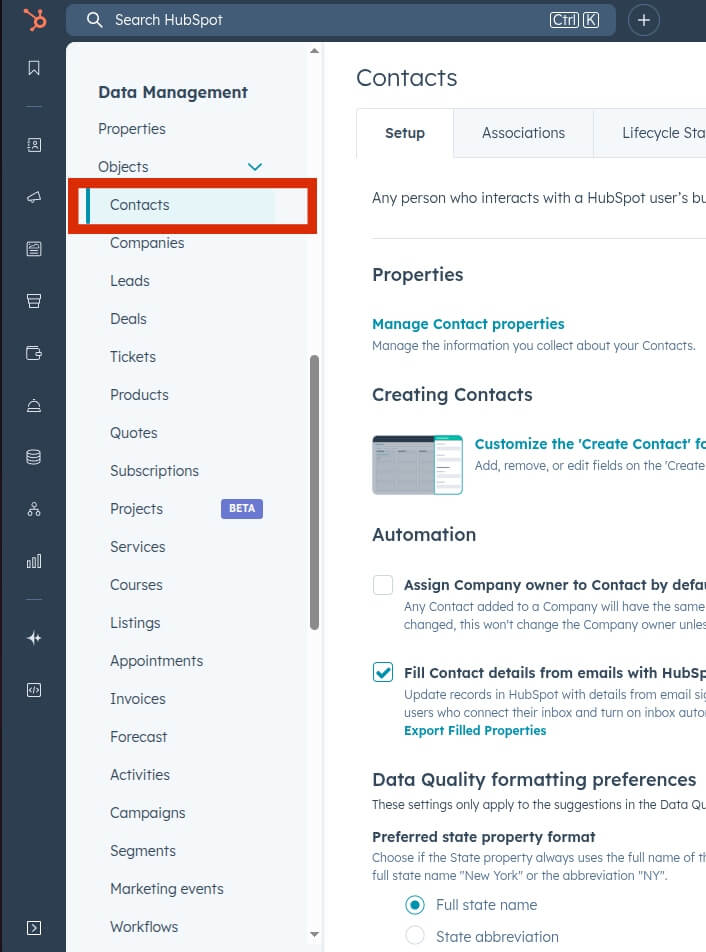
Task: Click the plus quick-create button
Action: coord(643,20)
